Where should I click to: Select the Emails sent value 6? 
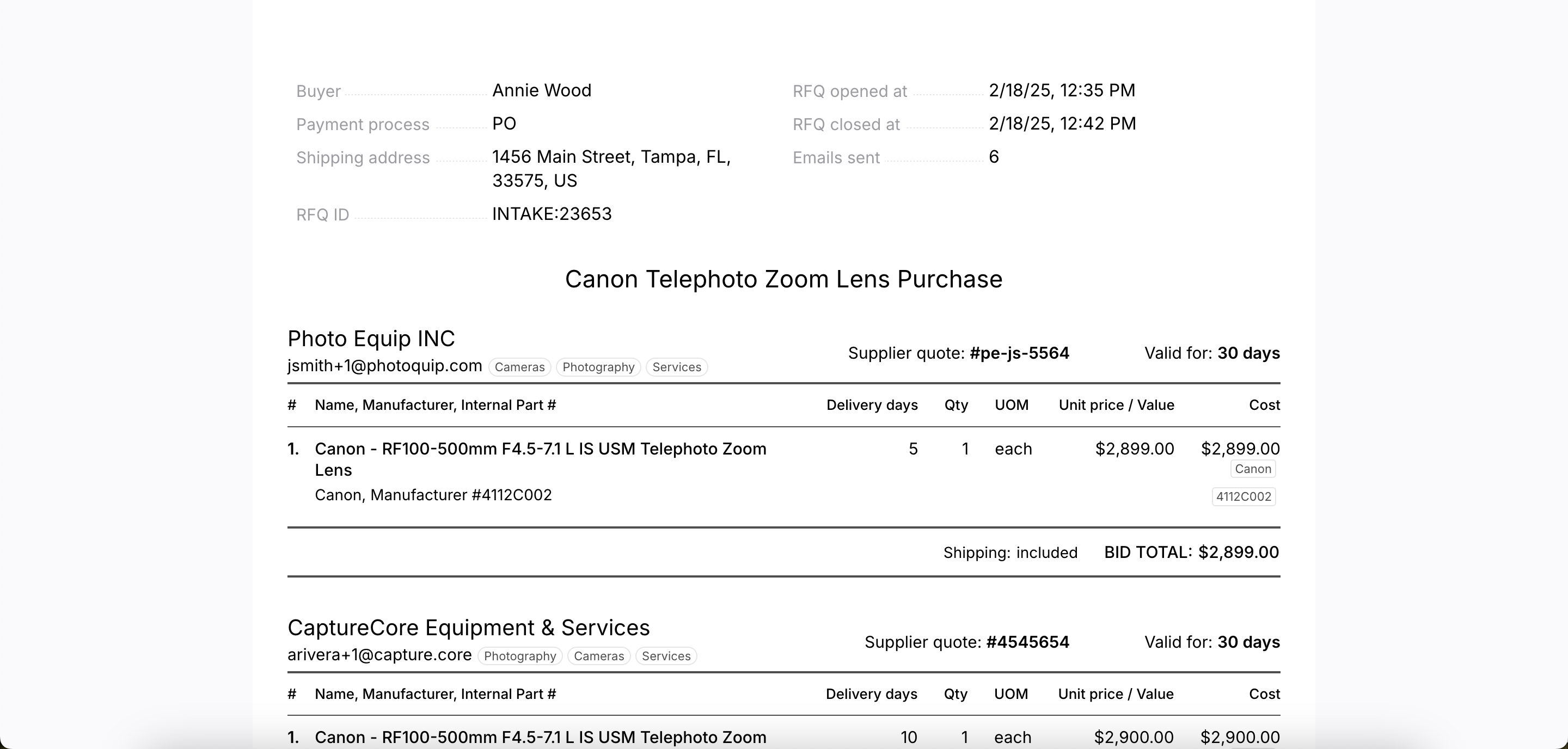tap(994, 157)
